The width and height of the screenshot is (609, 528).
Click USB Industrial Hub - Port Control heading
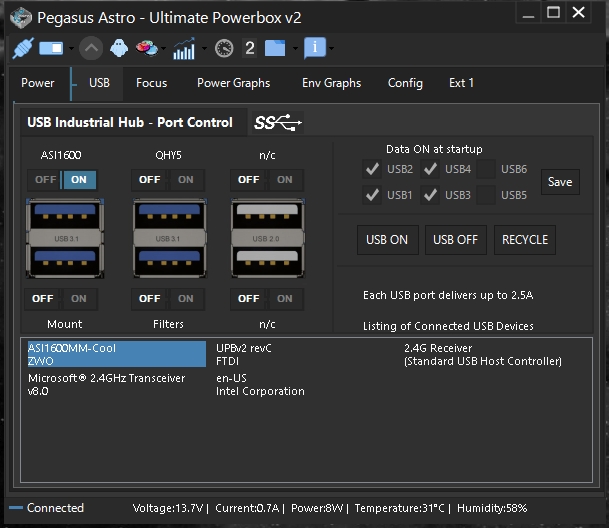coord(130,122)
